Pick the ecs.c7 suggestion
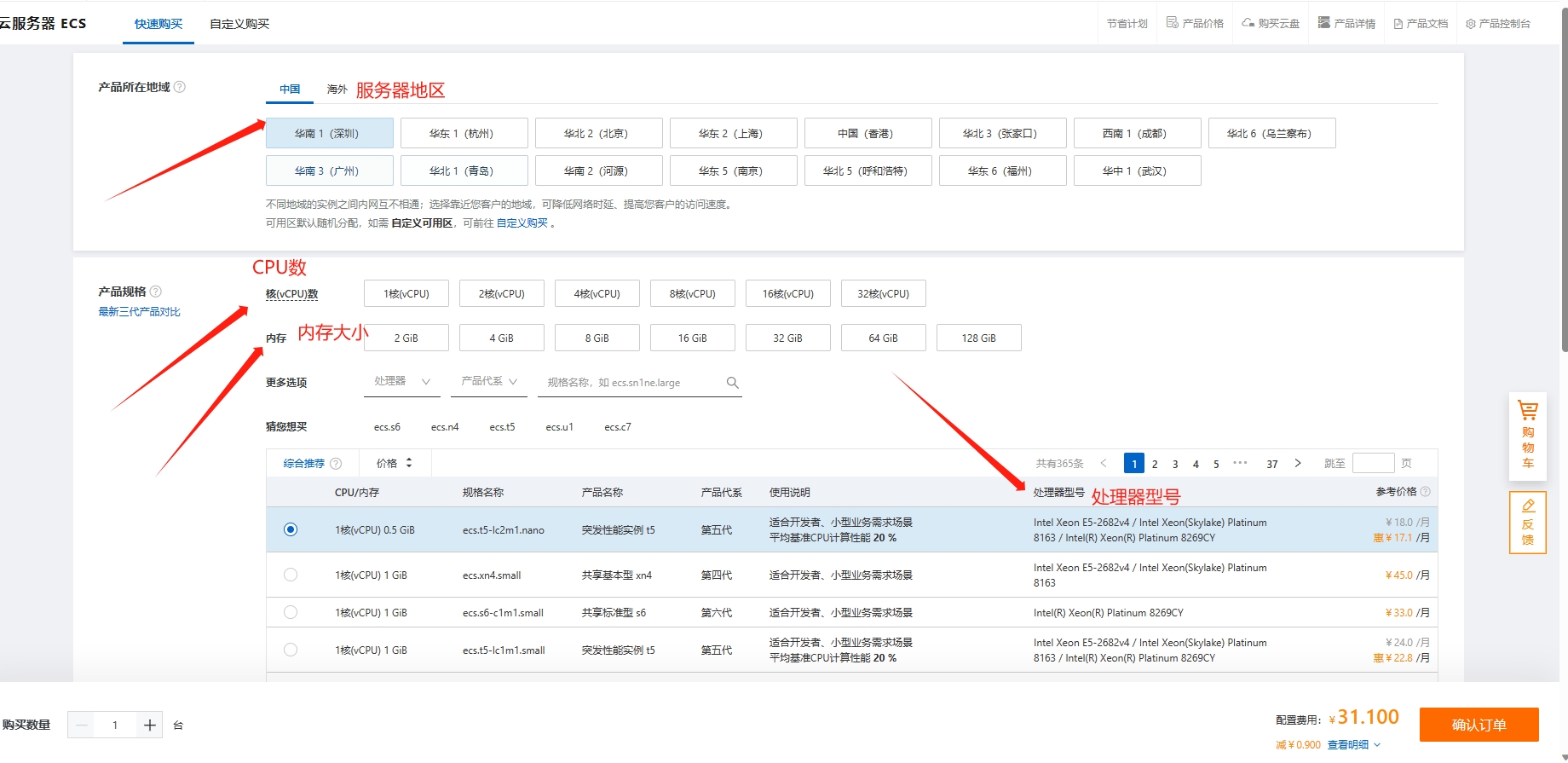Viewport: 1568px width, 763px height. (x=618, y=427)
